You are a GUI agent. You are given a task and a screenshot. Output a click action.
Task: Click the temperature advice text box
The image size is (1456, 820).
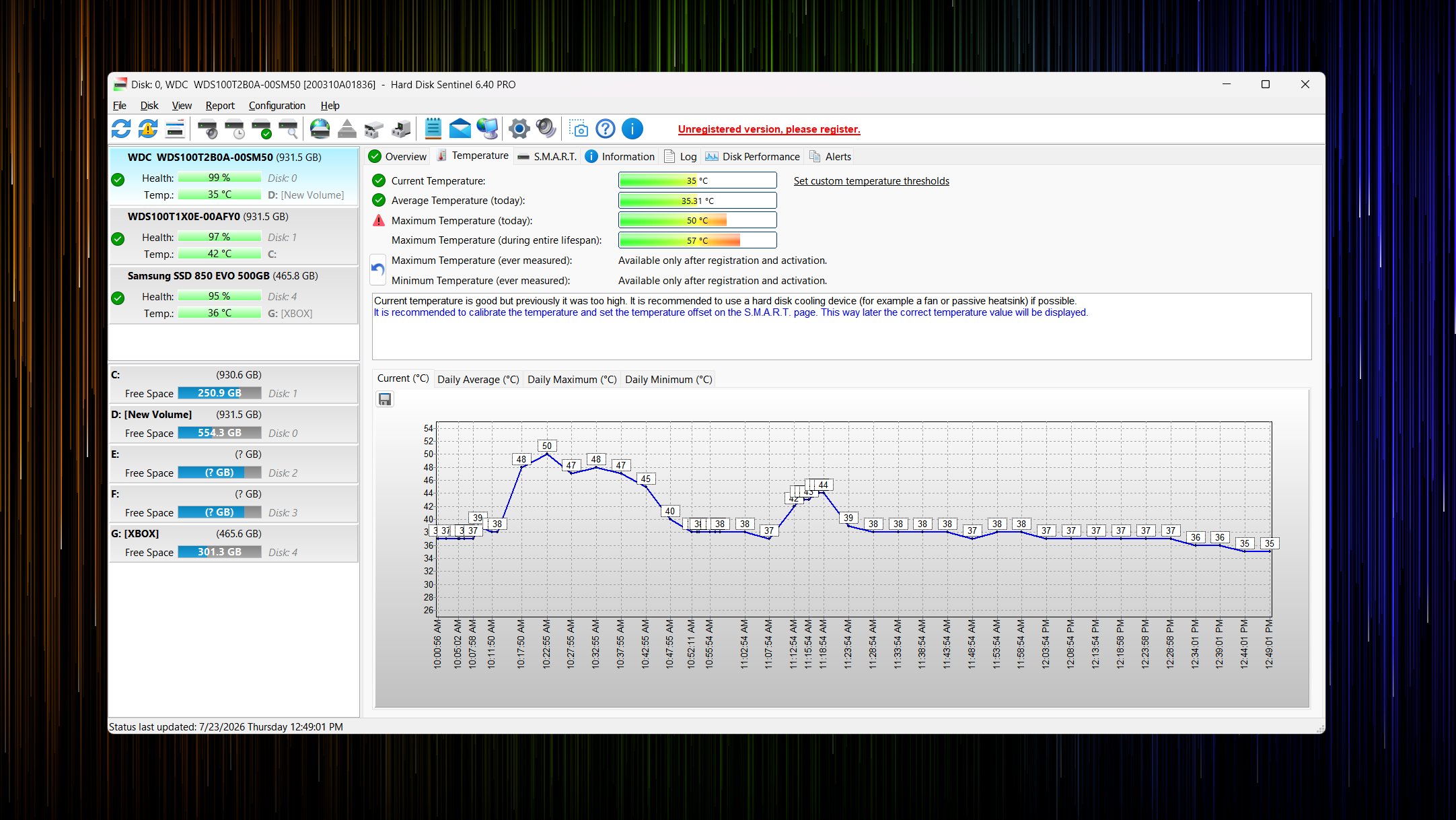click(842, 327)
